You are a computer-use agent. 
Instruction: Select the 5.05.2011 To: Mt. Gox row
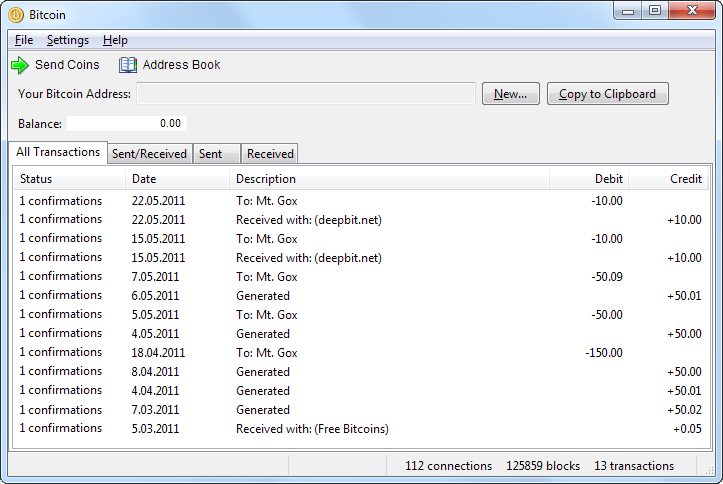[361, 315]
